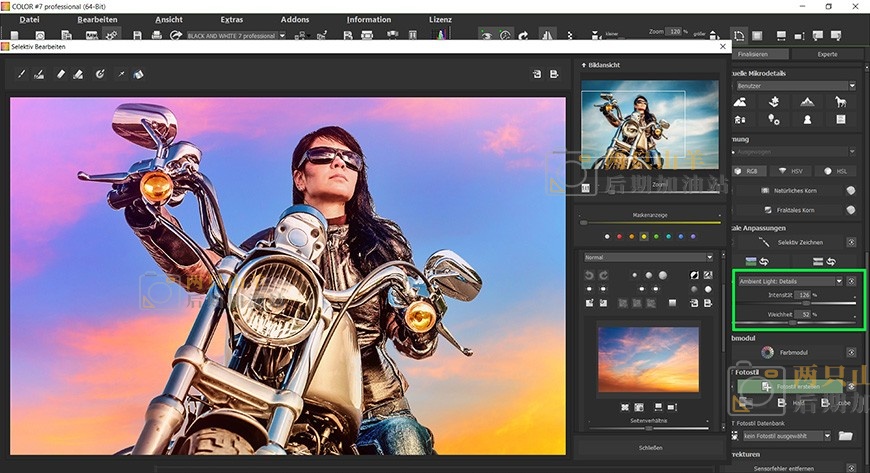
Task: Select the green mask color dot
Action: [x=656, y=237]
